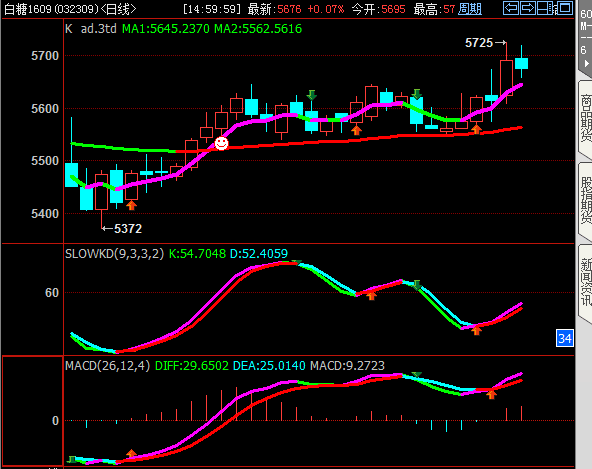Click the orange MACD buy arrow at far left
The height and width of the screenshot is (469, 592).
[131, 453]
